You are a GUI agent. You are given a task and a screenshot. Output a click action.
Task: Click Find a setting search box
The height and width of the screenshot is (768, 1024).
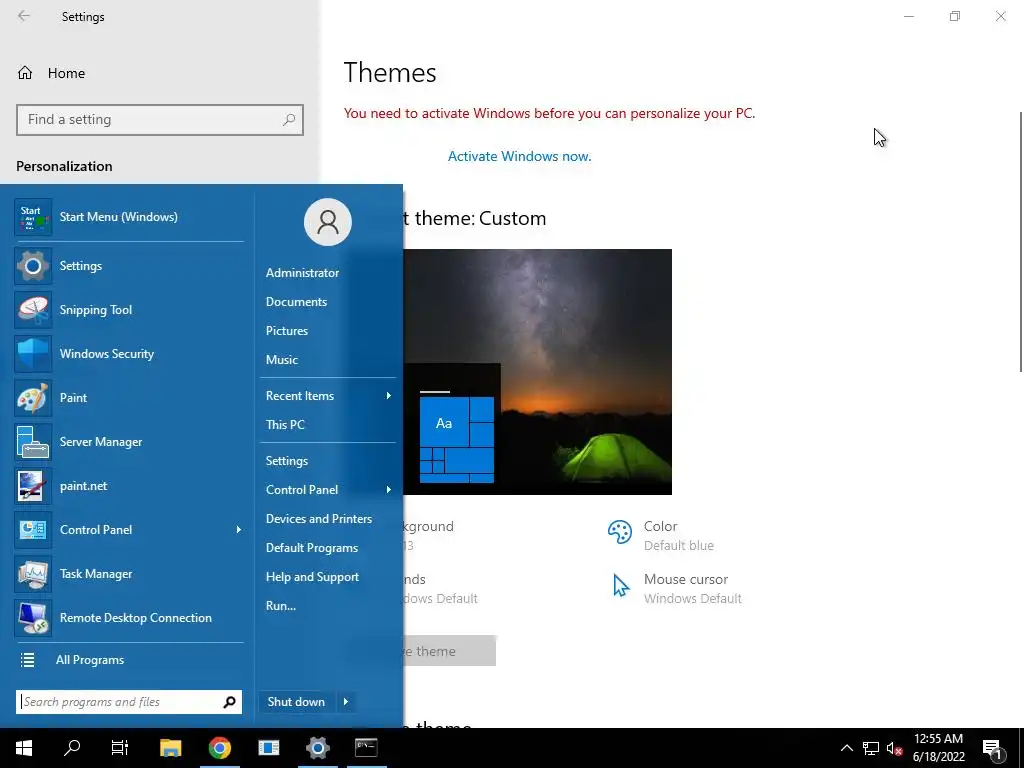pos(160,120)
